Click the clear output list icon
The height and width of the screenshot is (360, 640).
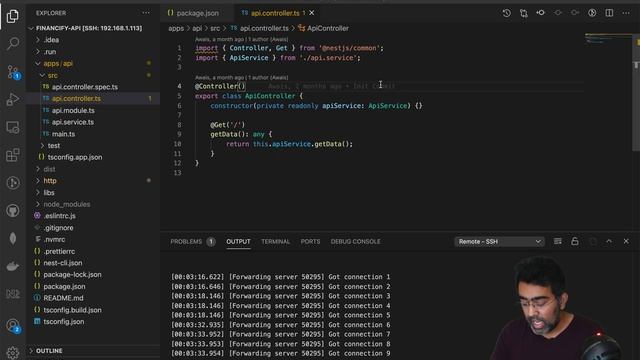point(558,241)
